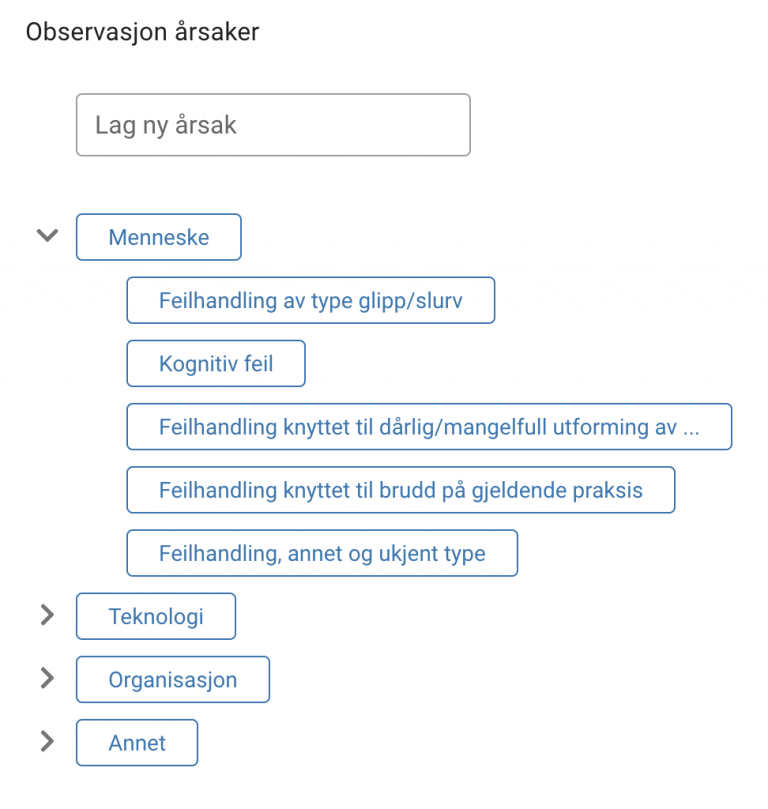Select 'Feilhandling knyttet til dårlig/mangelfull utforming'

(429, 427)
